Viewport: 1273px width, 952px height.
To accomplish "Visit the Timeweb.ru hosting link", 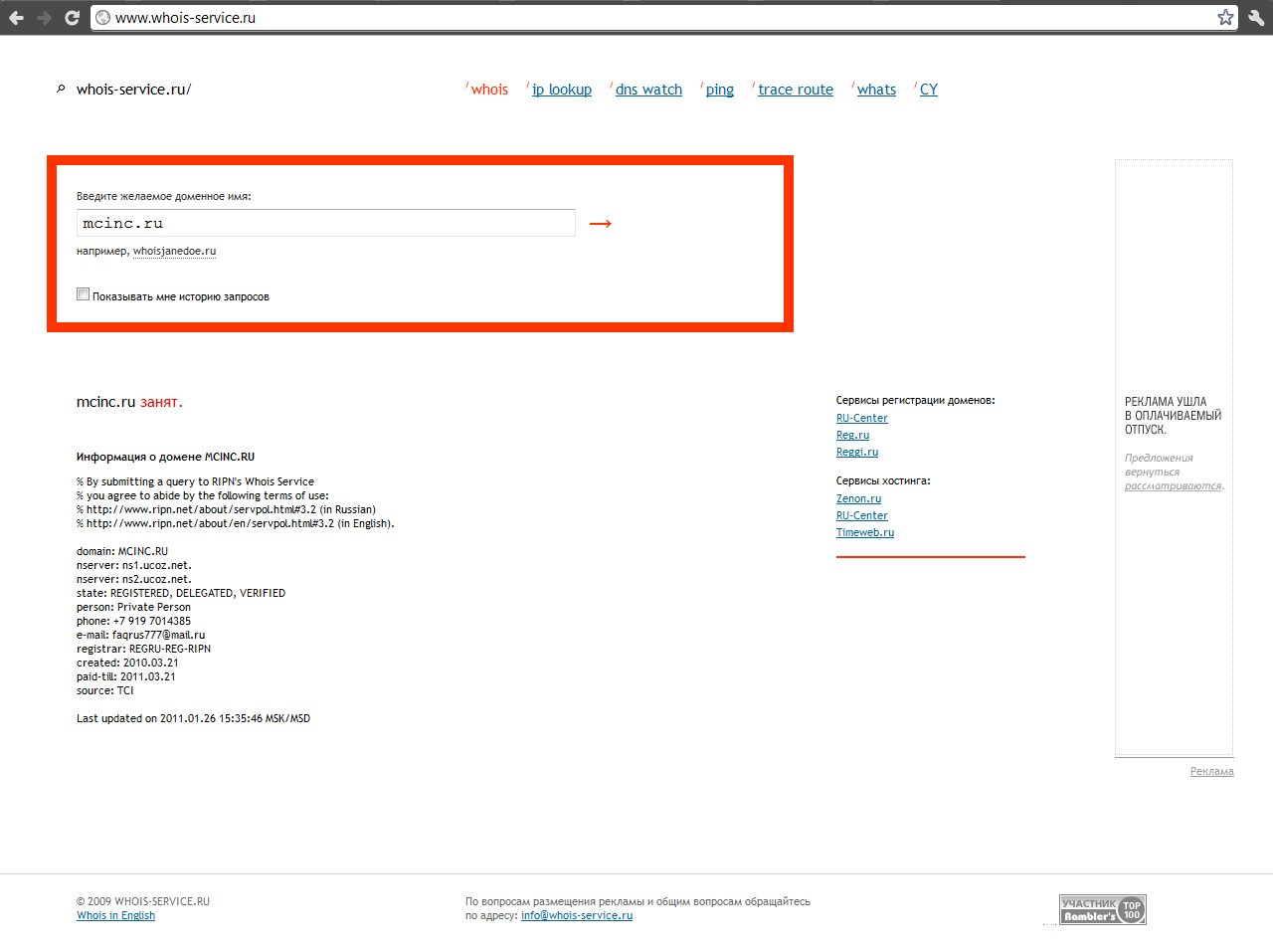I will point(865,533).
